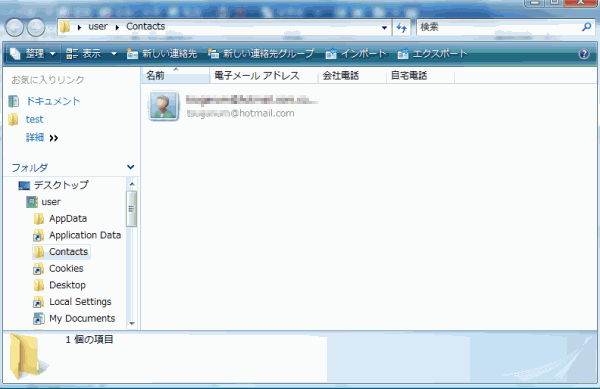Click the refresh arrows icon beside address bar
The image size is (600, 389).
click(x=401, y=27)
